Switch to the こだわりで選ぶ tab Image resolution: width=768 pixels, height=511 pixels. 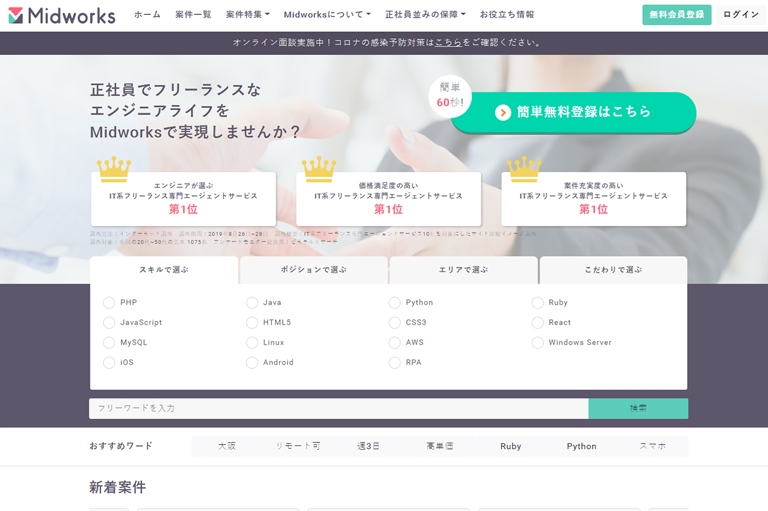point(613,270)
